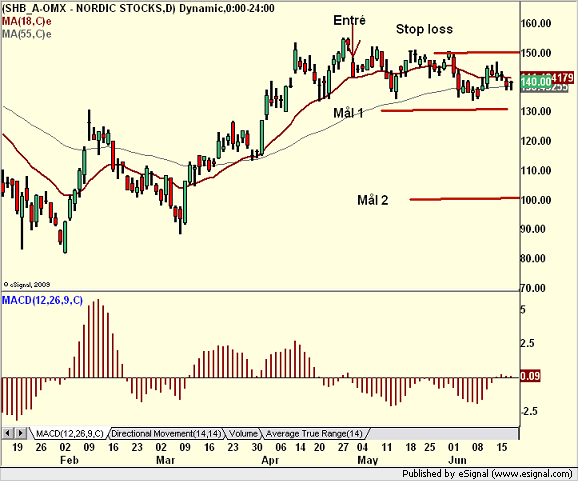Select the Volume study tab

coord(243,433)
